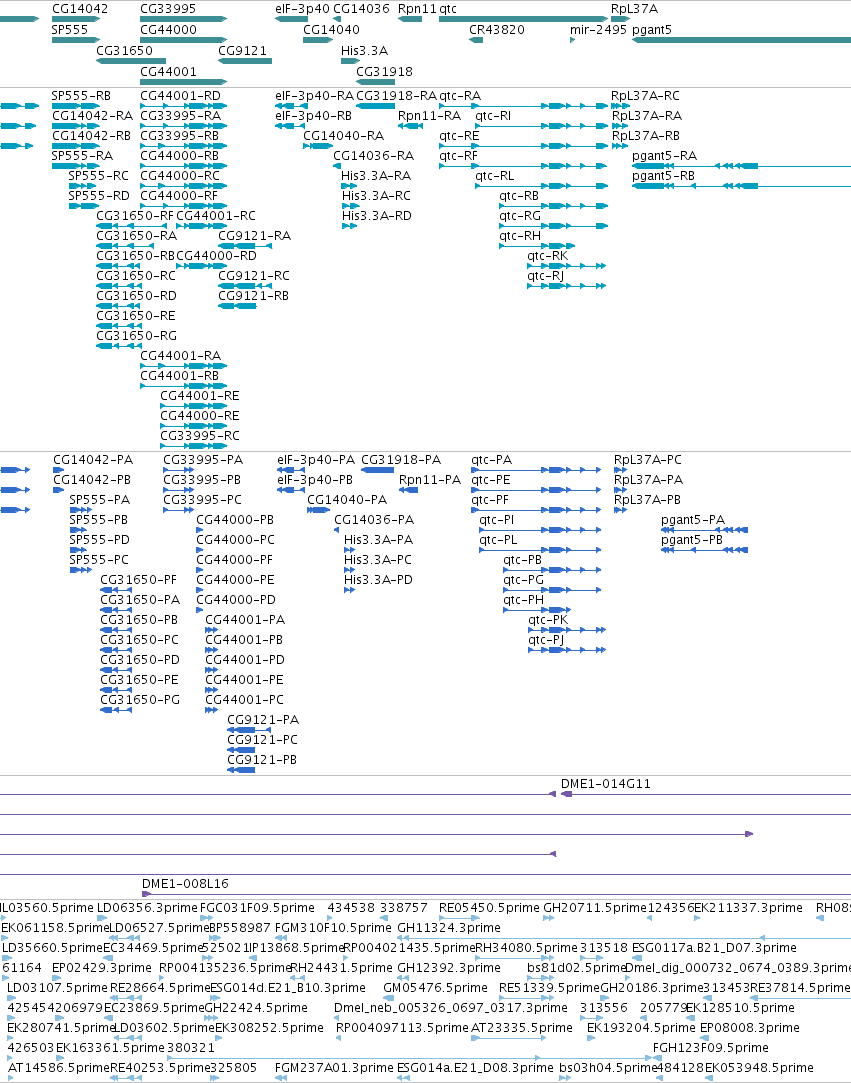The image size is (851, 1083).
Task: Click transcript RpL37A-RC
Action: tap(645, 95)
